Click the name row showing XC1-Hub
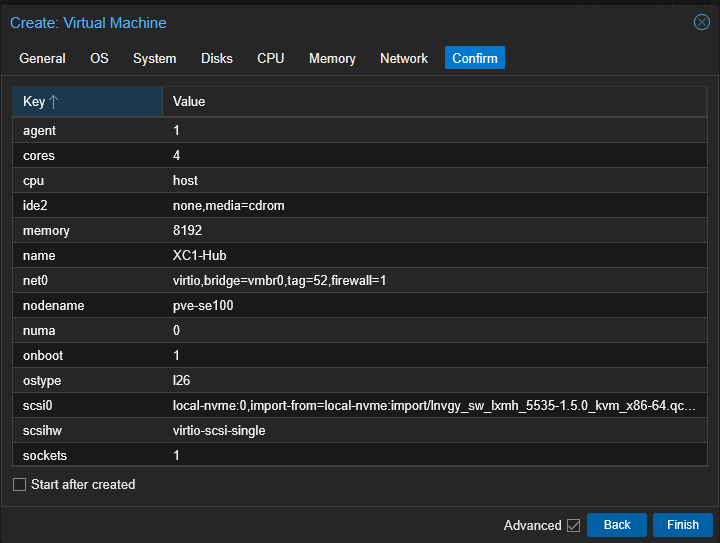This screenshot has height=543, width=720. pyautogui.click(x=360, y=256)
